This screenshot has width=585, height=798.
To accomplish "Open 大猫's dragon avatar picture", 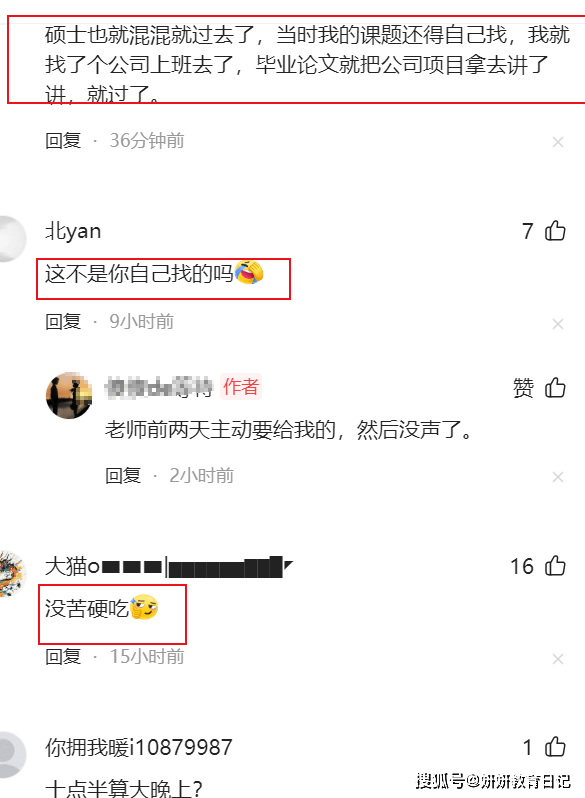I will (12, 574).
